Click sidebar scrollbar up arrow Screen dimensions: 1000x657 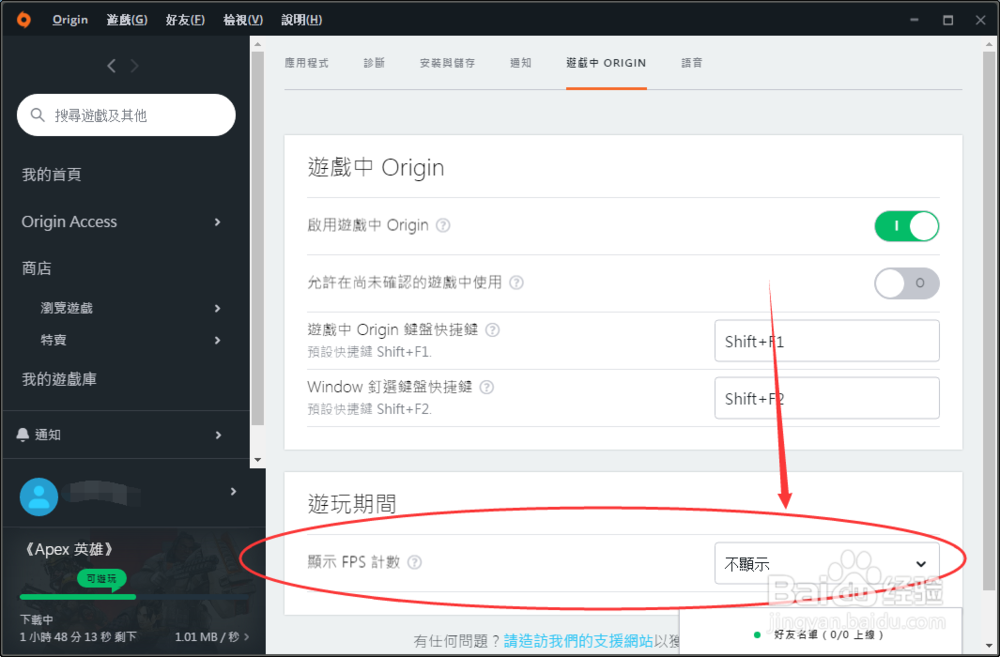258,44
